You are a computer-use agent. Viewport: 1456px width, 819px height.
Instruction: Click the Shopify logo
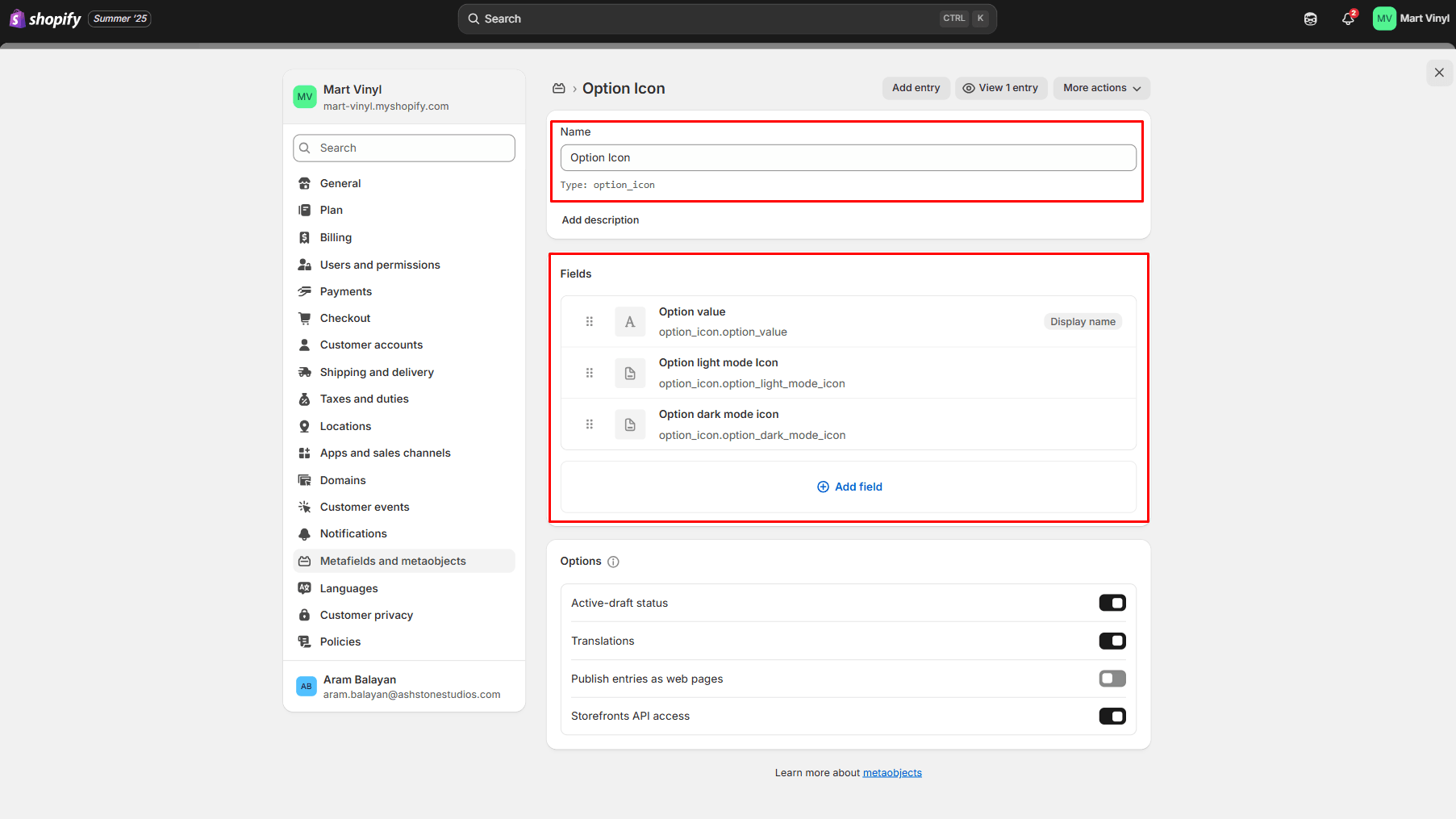tap(46, 19)
